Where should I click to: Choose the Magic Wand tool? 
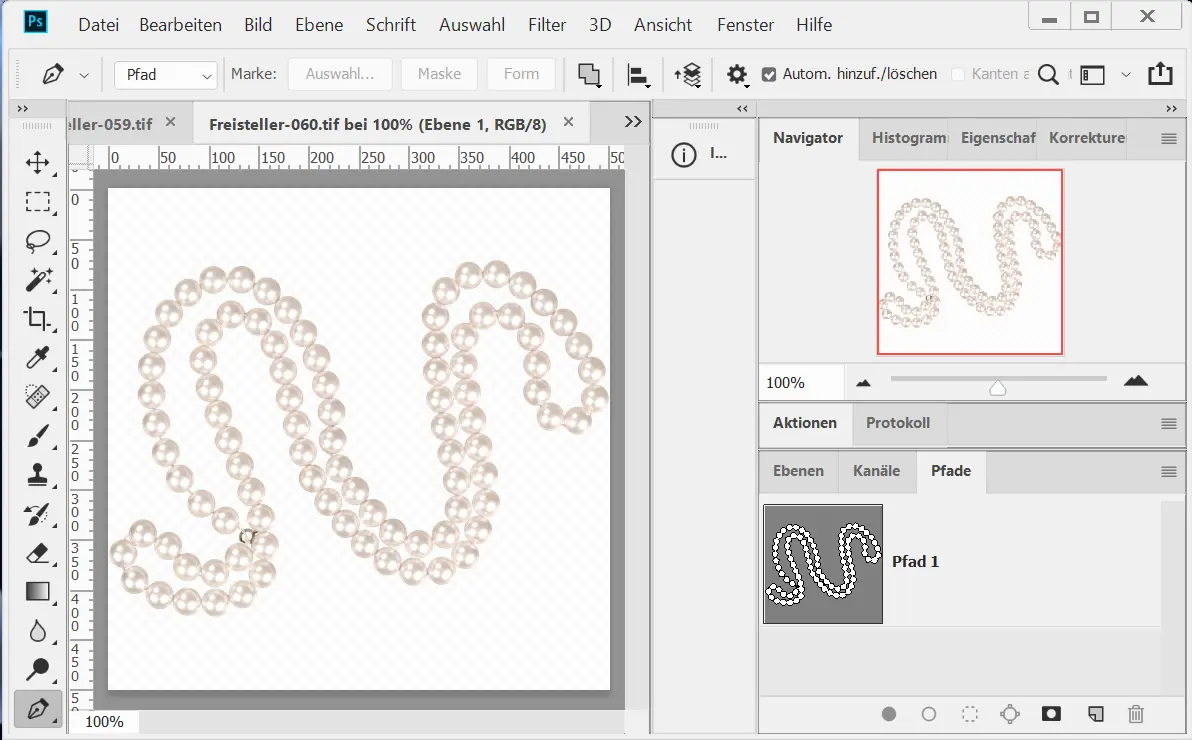pos(38,280)
